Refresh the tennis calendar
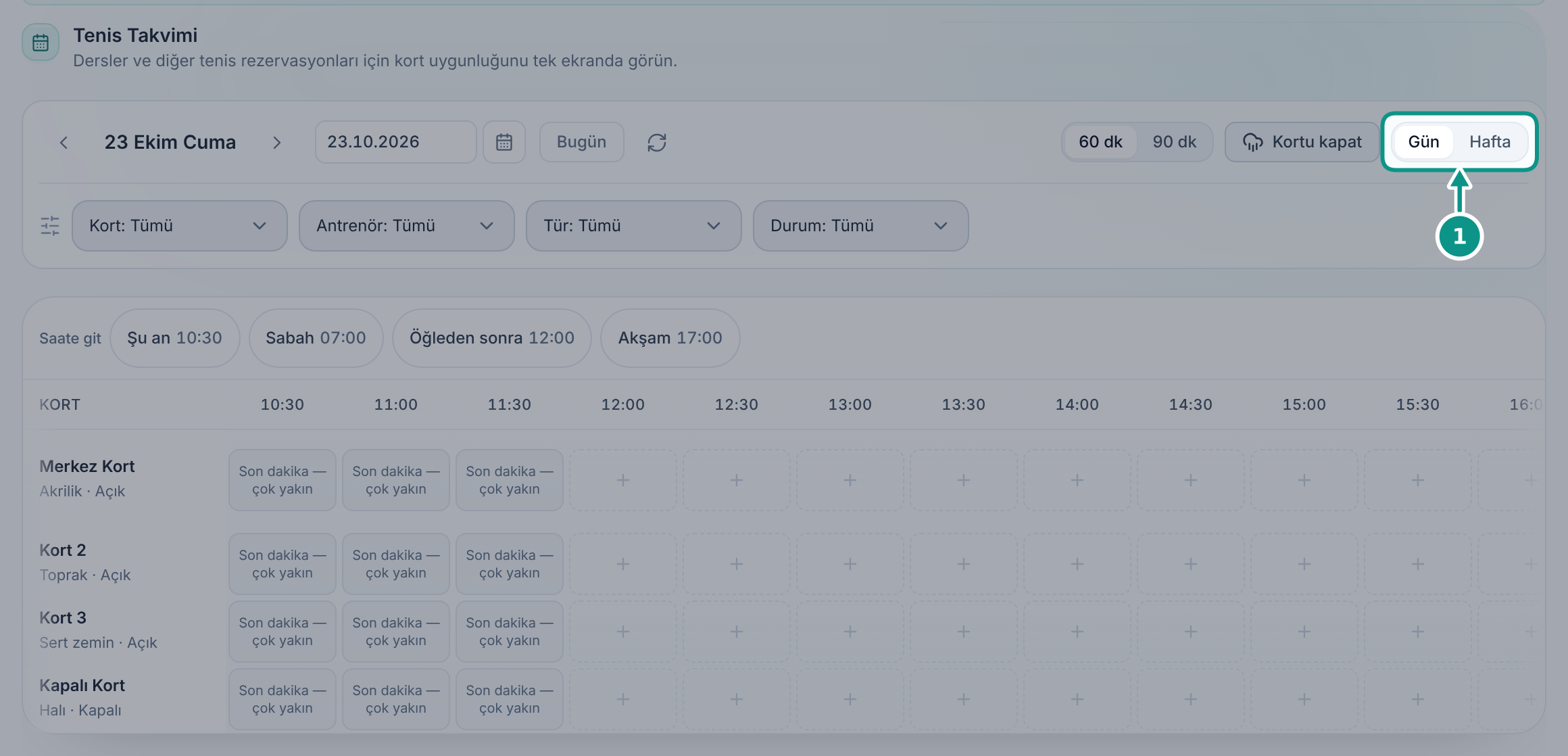This screenshot has height=756, width=1568. point(657,142)
